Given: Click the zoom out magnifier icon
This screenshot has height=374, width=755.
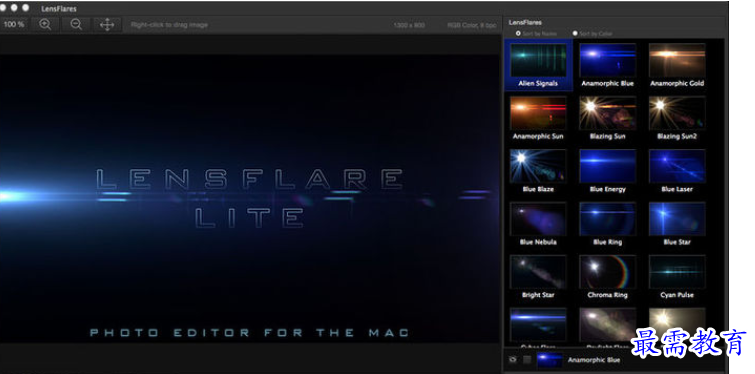Looking at the screenshot, I should pyautogui.click(x=76, y=25).
